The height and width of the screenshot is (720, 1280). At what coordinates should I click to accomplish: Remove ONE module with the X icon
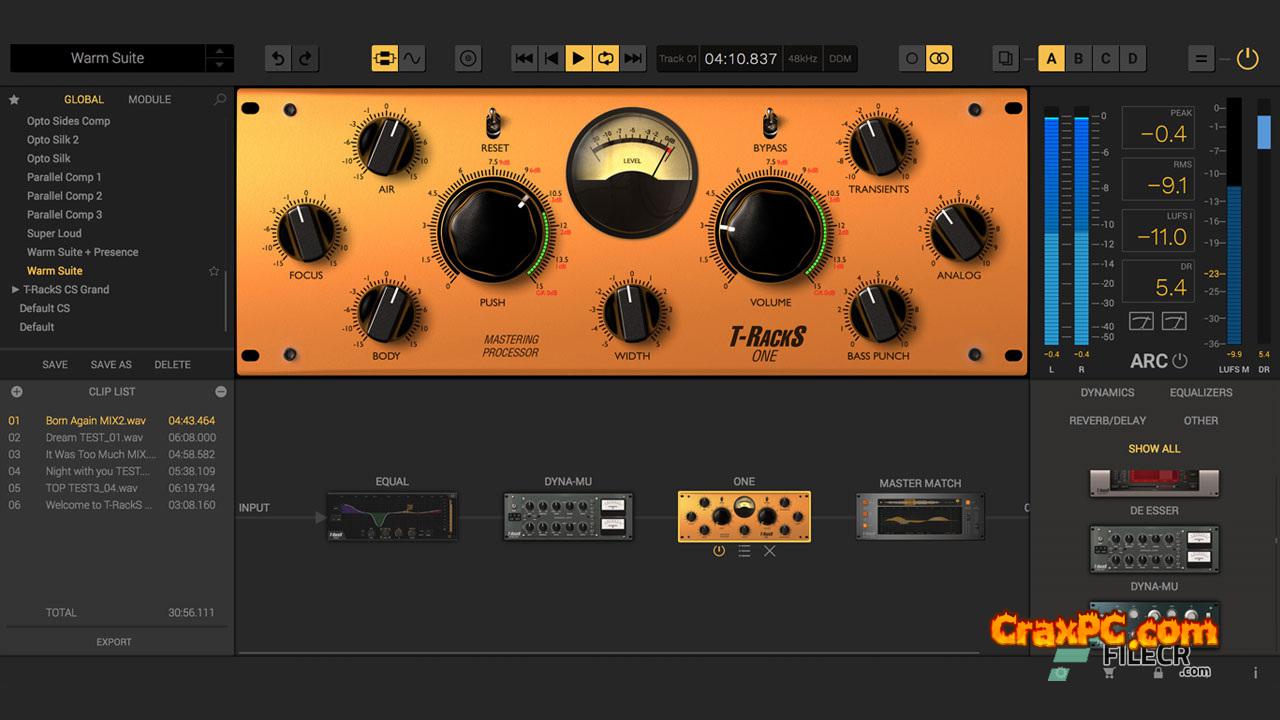(x=770, y=551)
